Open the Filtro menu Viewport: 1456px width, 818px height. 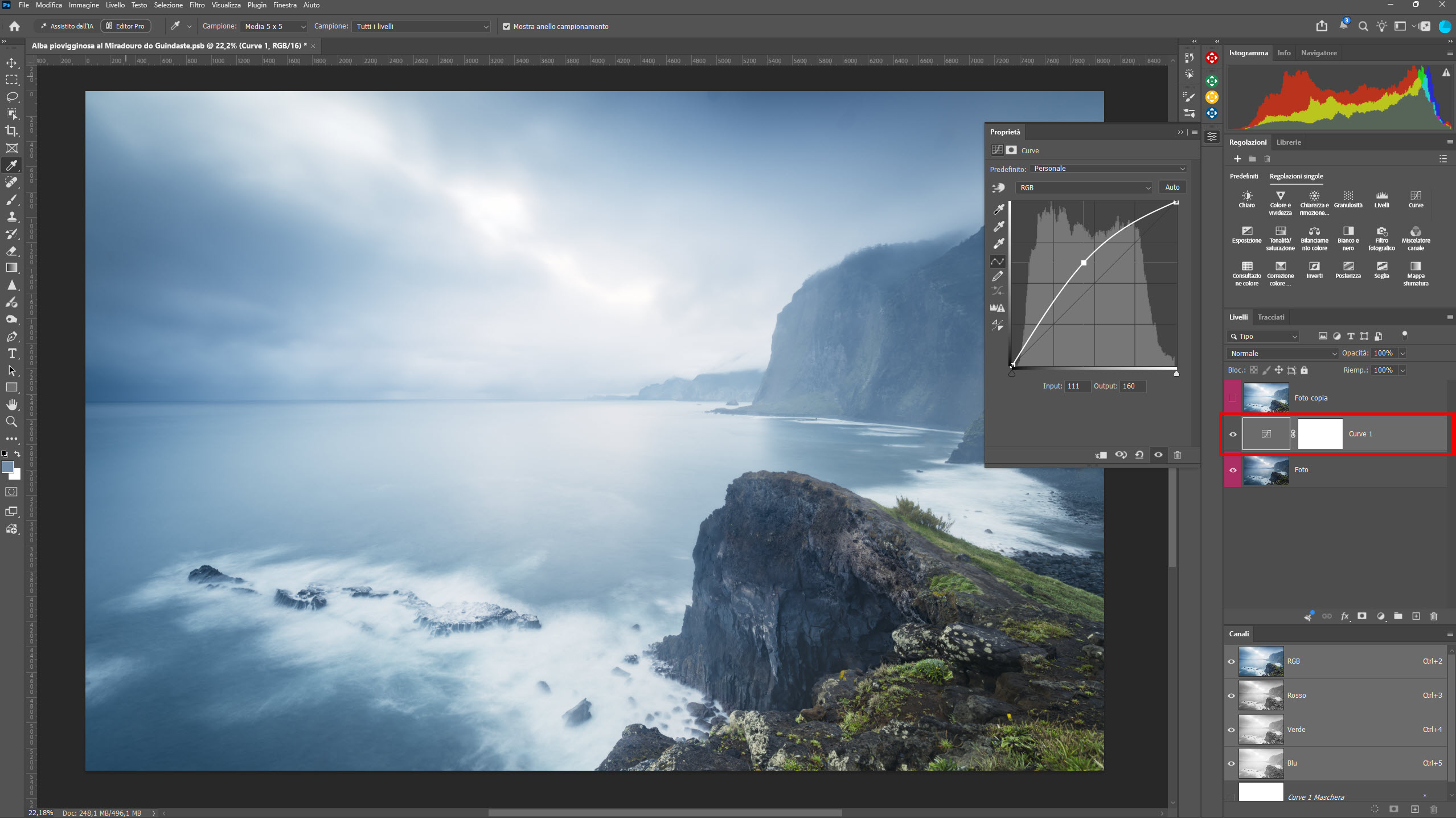point(197,5)
